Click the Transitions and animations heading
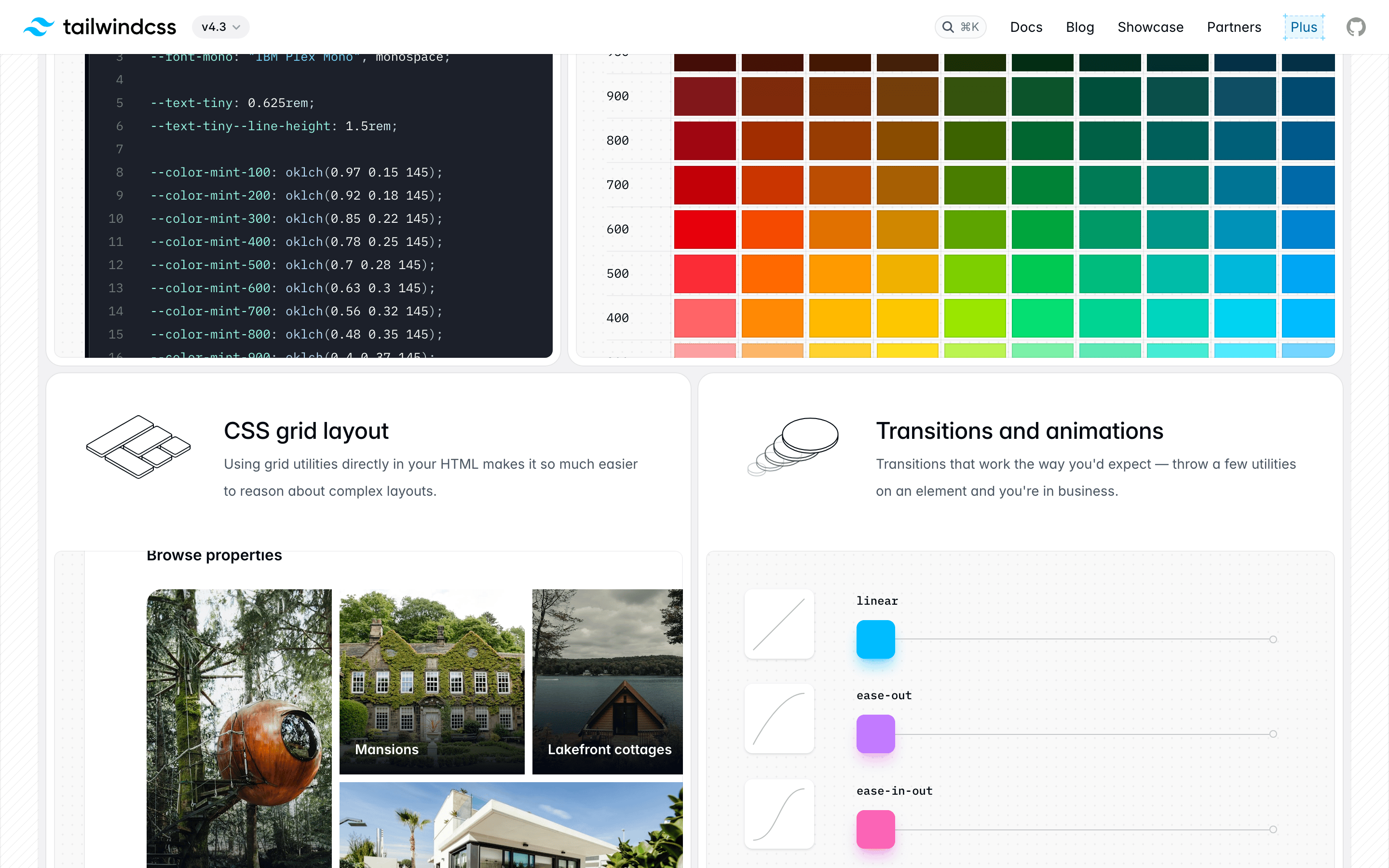The width and height of the screenshot is (1389, 868). pos(1020,431)
